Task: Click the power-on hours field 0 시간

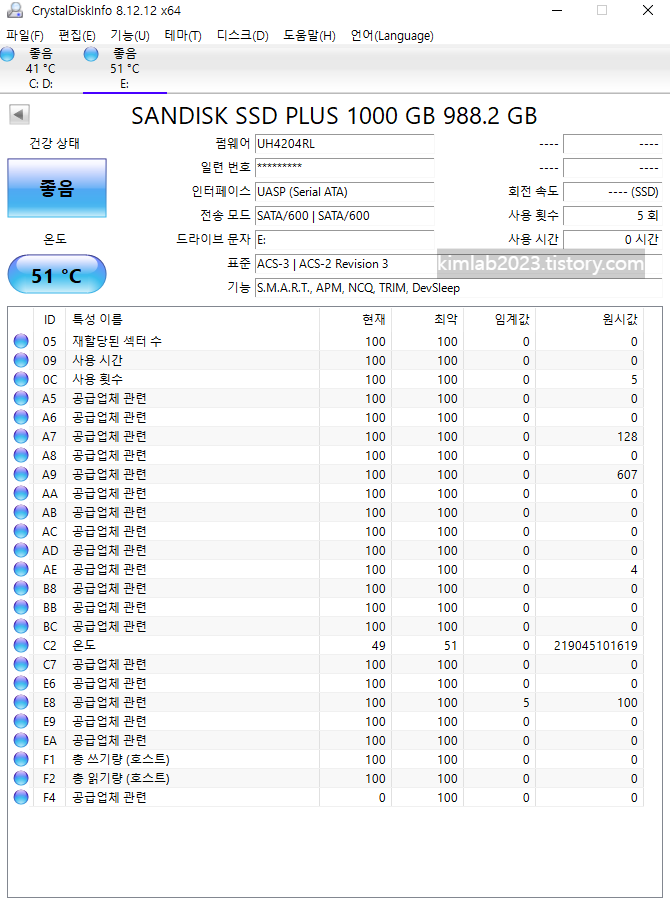Action: pos(612,239)
